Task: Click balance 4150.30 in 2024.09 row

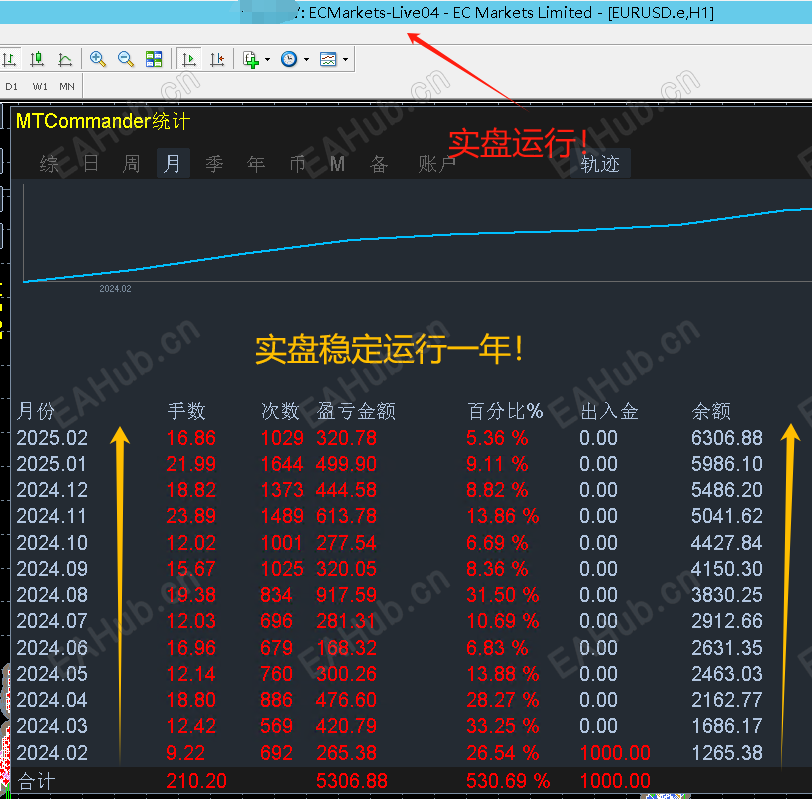Action: [x=727, y=569]
